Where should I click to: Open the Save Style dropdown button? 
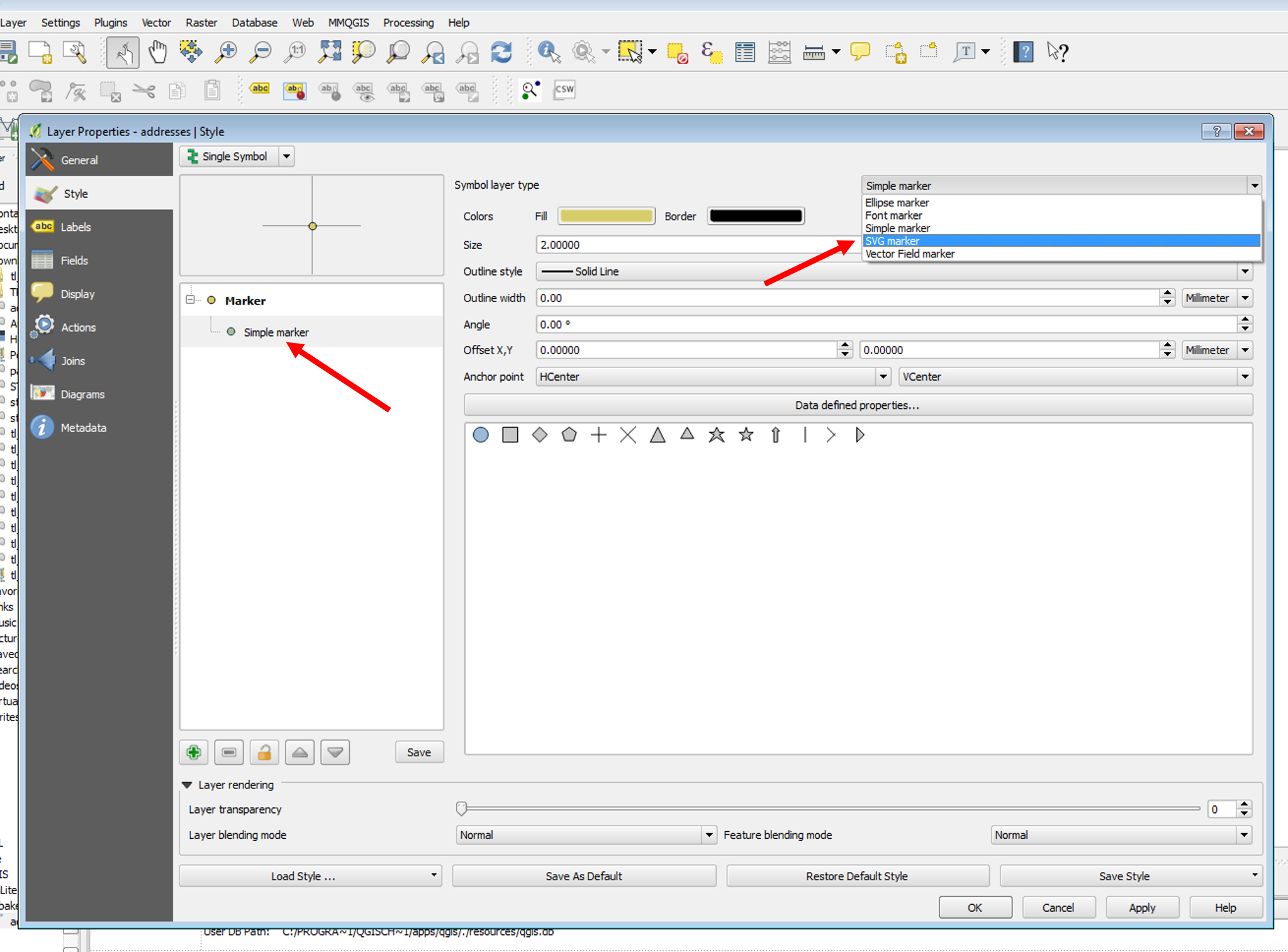pyautogui.click(x=1131, y=876)
